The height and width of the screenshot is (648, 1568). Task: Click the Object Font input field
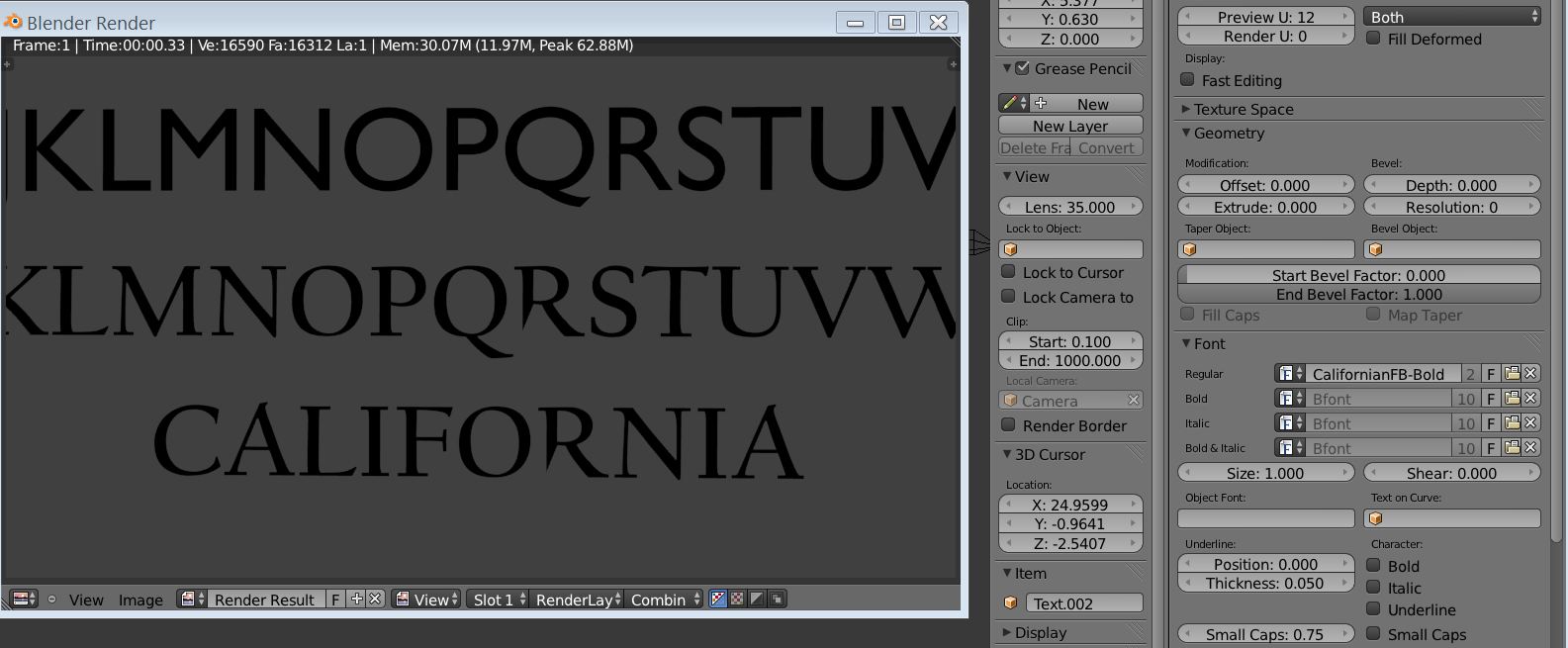point(1265,517)
